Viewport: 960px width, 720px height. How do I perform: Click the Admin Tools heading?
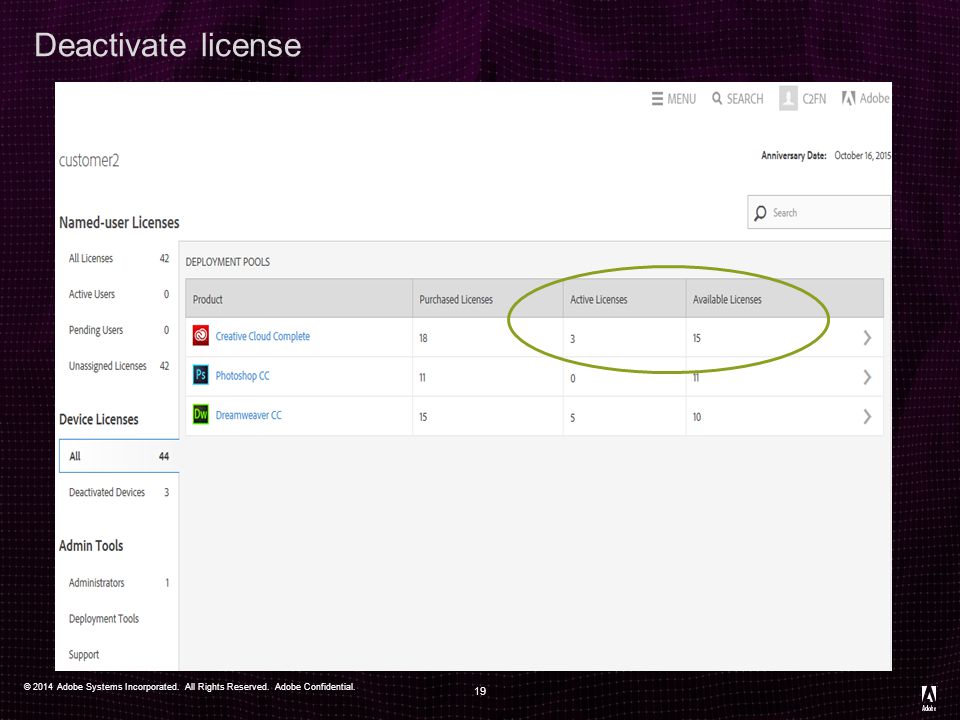[x=91, y=546]
